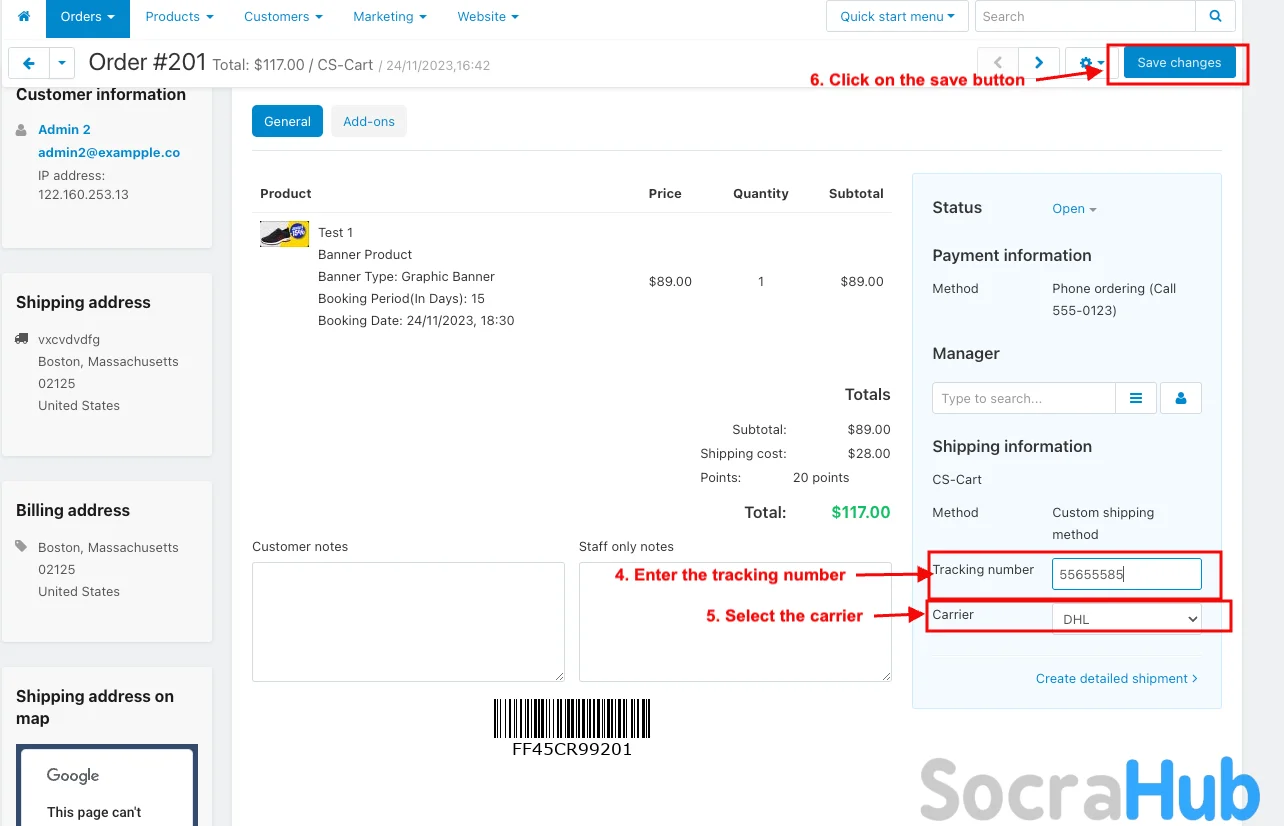The image size is (1284, 826).
Task: Open the Status dropdown showing Open
Action: pos(1074,209)
